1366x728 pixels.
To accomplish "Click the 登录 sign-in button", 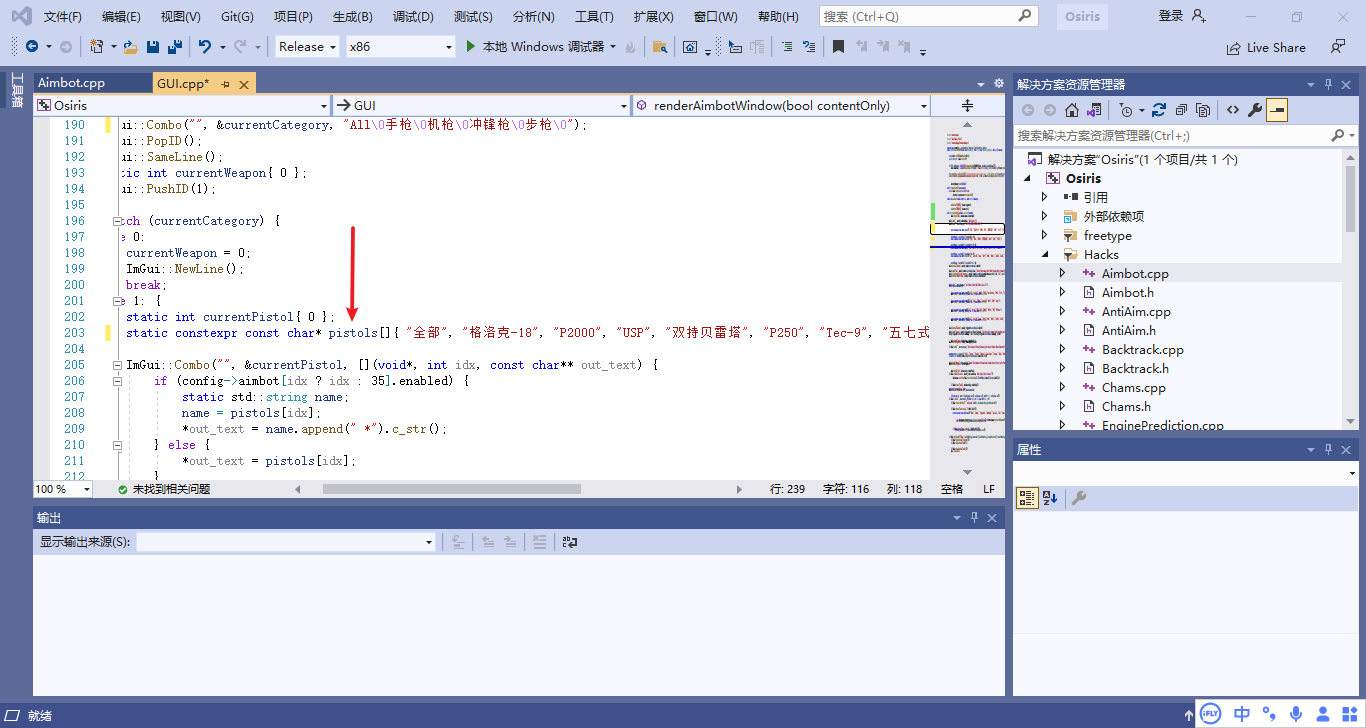I will pos(1181,16).
